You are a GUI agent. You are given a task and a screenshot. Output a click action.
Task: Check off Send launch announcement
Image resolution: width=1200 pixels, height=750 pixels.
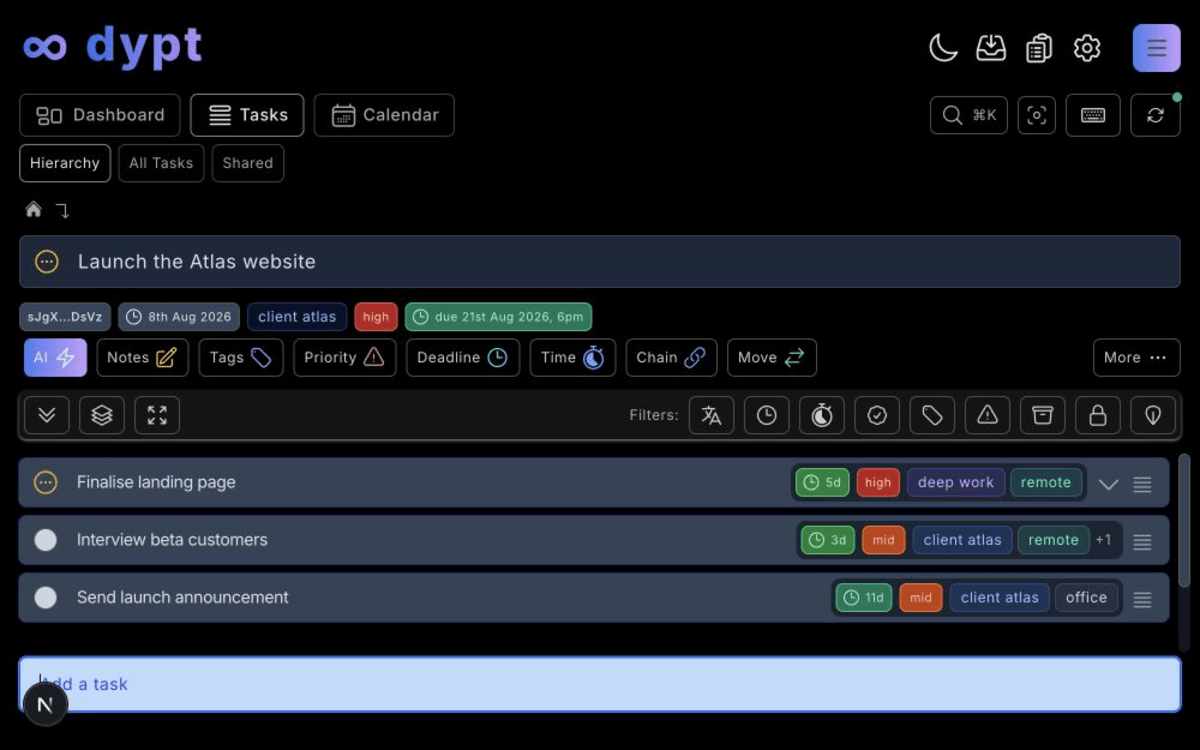(46, 598)
